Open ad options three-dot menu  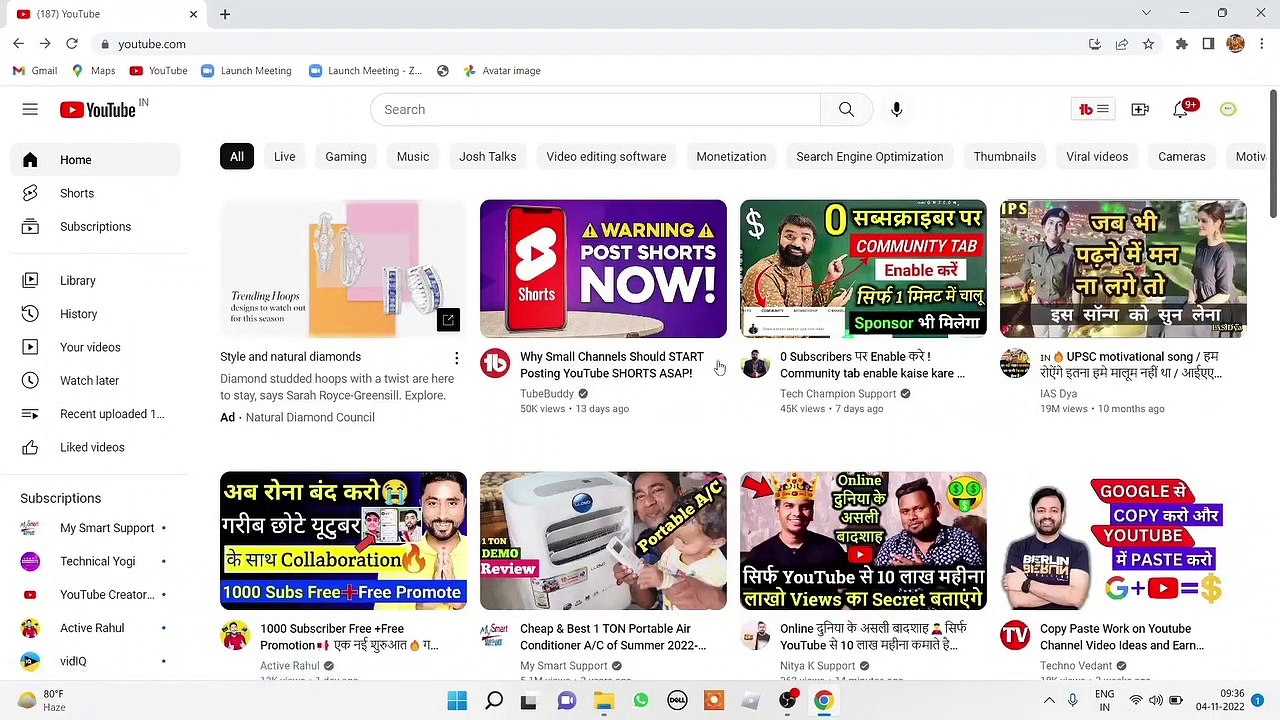pos(456,358)
